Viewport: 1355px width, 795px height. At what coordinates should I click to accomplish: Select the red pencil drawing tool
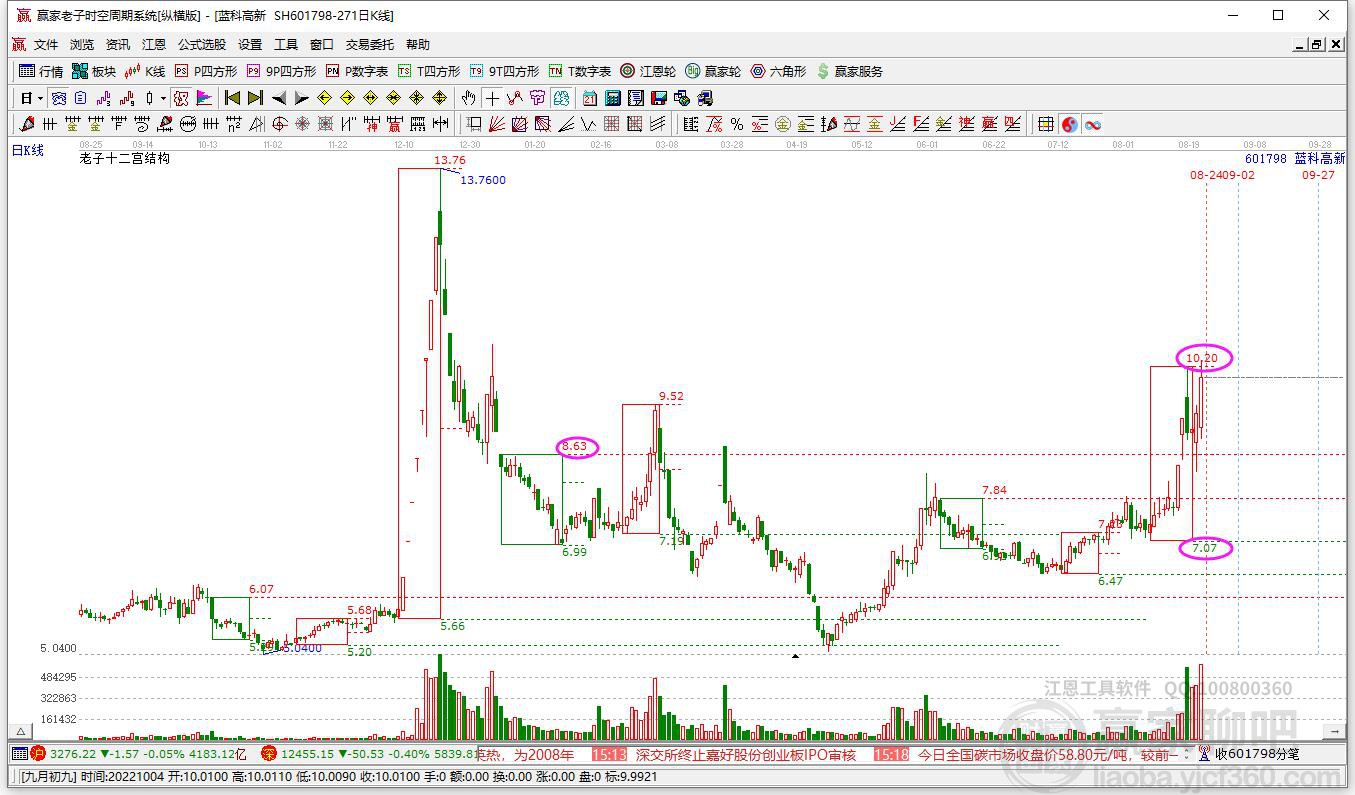click(25, 124)
